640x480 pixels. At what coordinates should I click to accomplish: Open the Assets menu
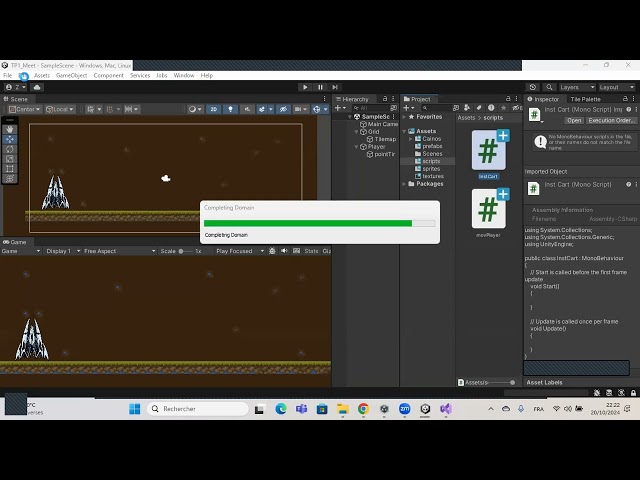click(42, 76)
